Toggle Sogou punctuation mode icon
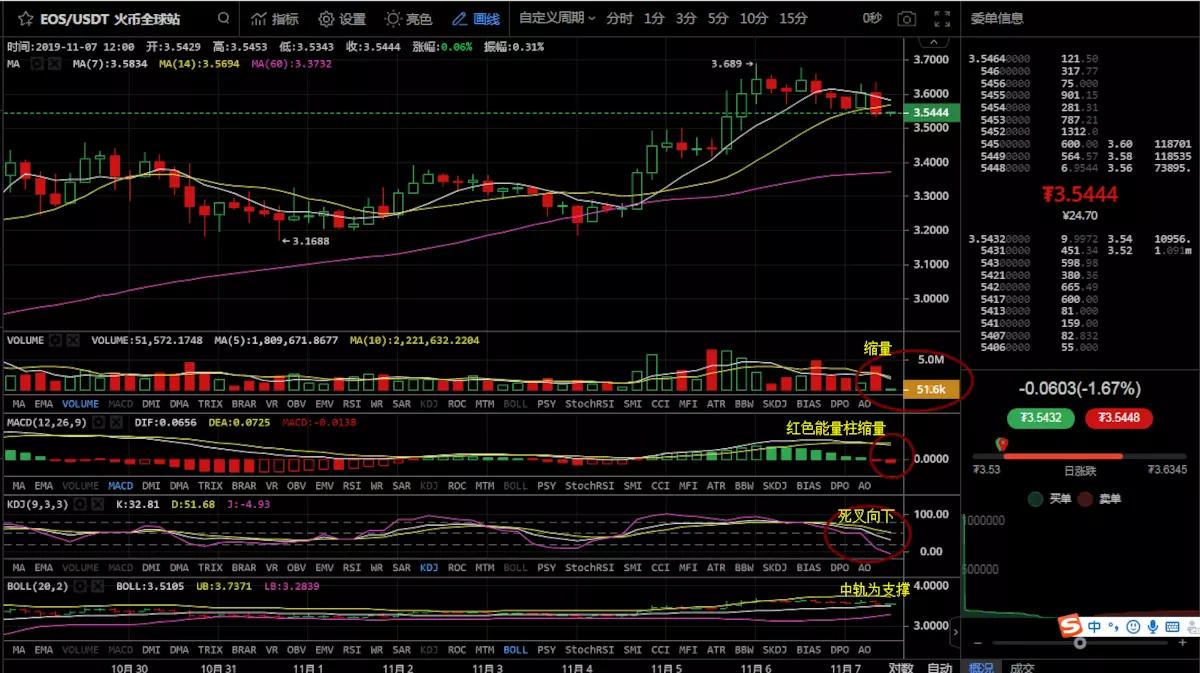 click(1114, 627)
